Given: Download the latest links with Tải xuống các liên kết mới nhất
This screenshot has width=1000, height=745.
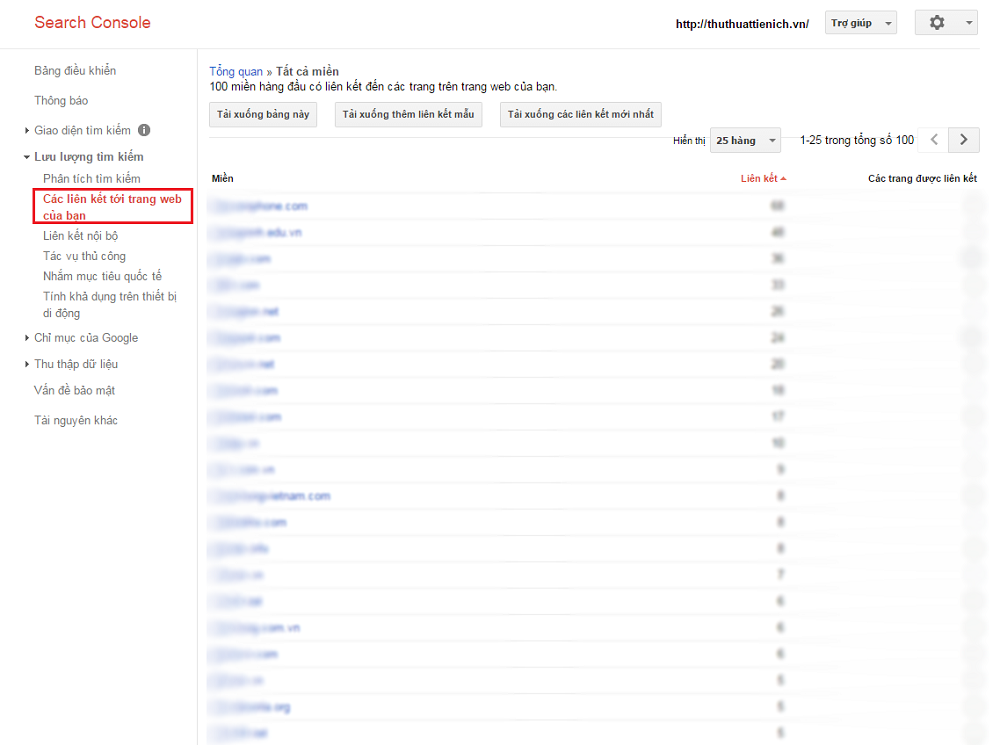Looking at the screenshot, I should pyautogui.click(x=580, y=114).
